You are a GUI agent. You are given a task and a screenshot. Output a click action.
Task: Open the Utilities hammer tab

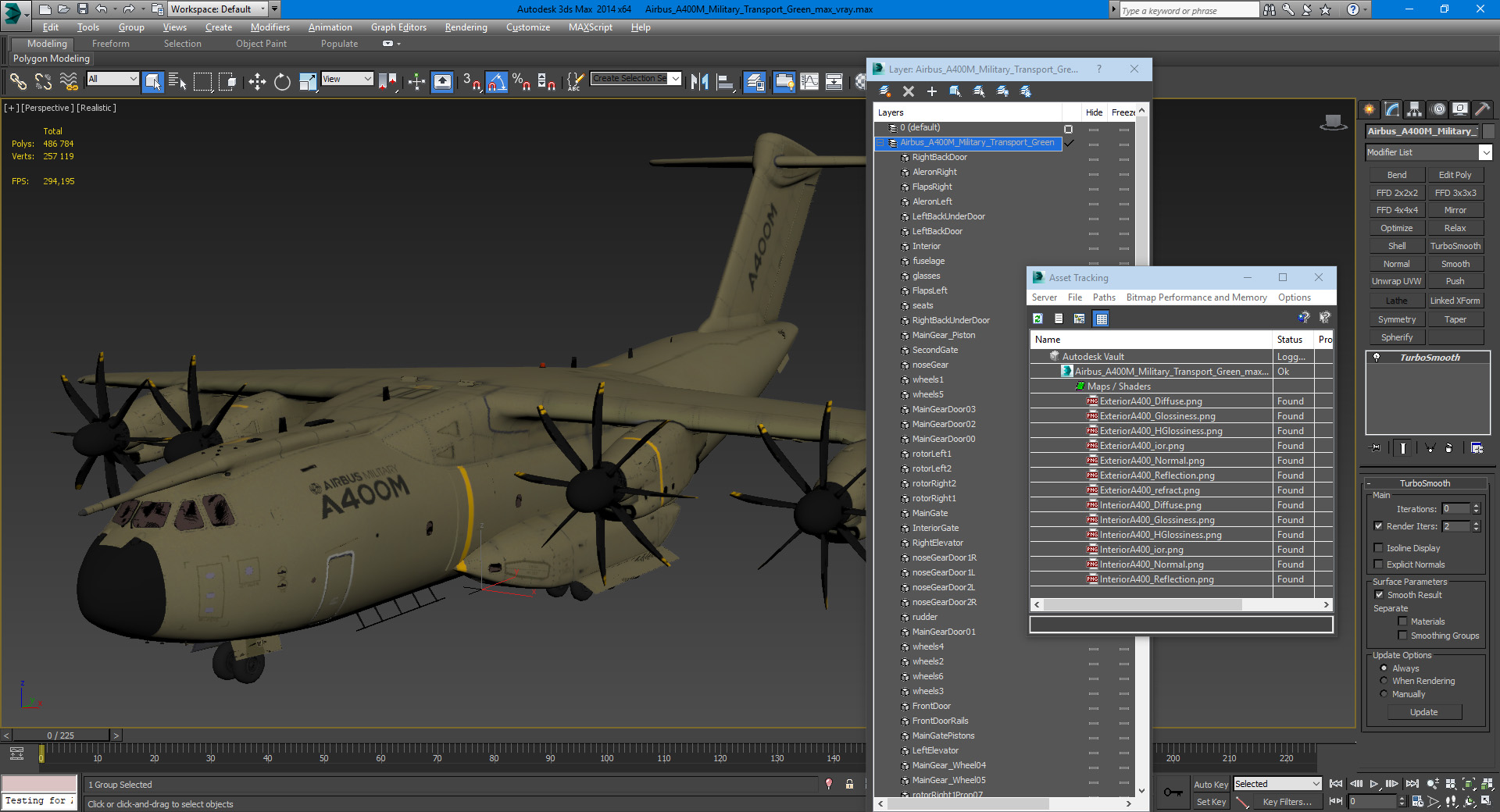tap(1483, 109)
